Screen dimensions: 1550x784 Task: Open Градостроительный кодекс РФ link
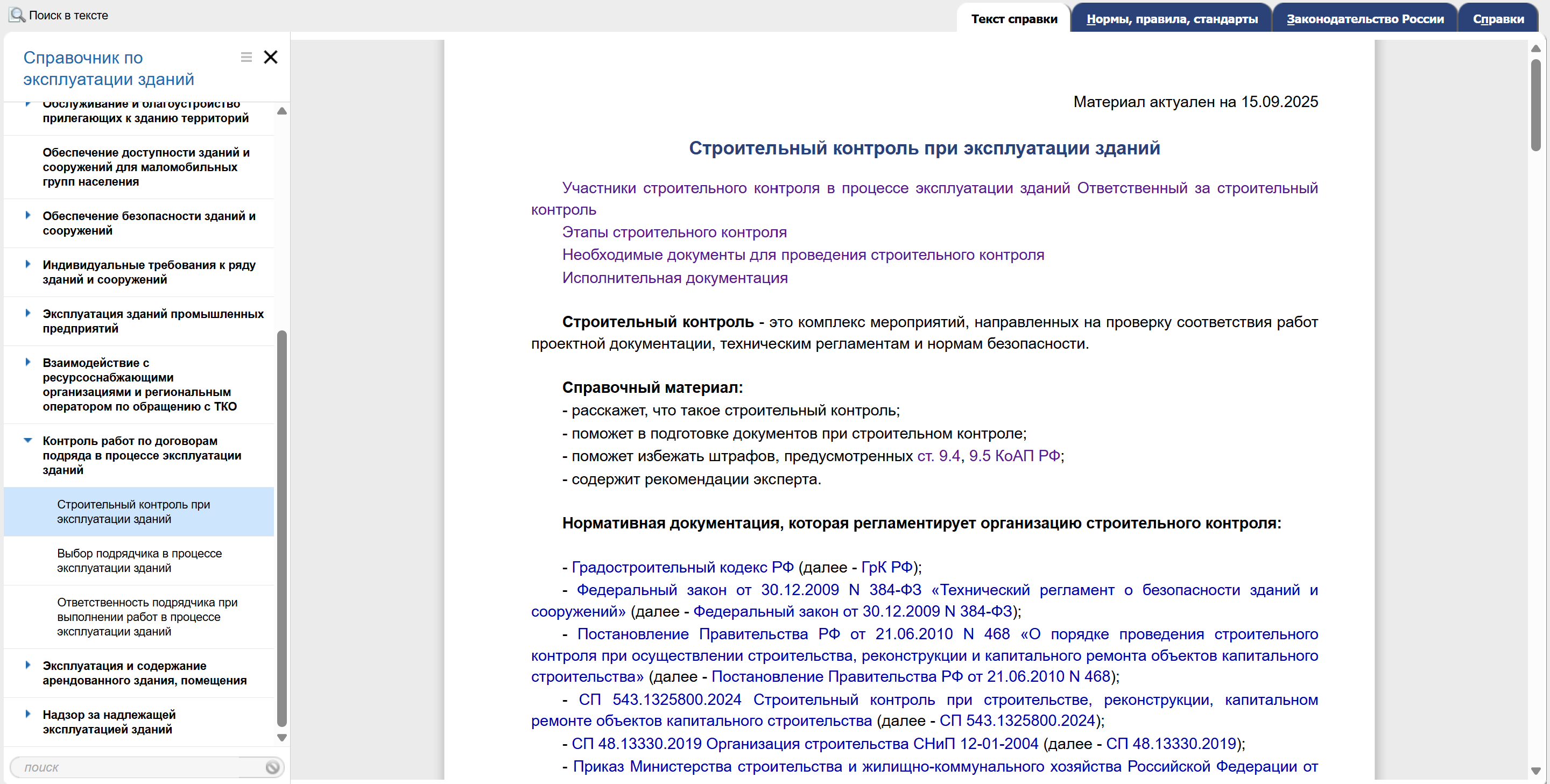coord(682,567)
